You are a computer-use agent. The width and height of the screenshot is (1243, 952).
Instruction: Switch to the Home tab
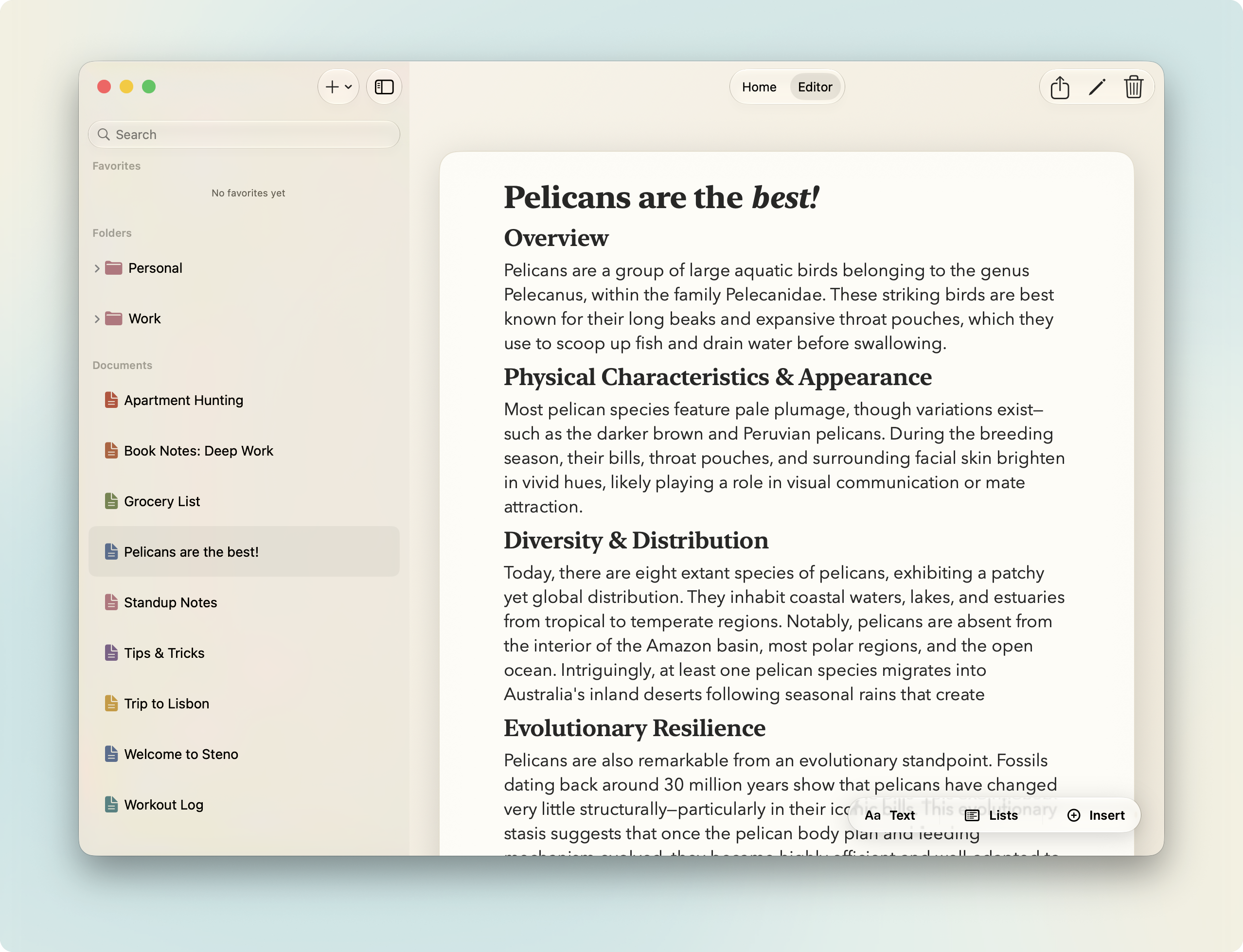tap(759, 87)
